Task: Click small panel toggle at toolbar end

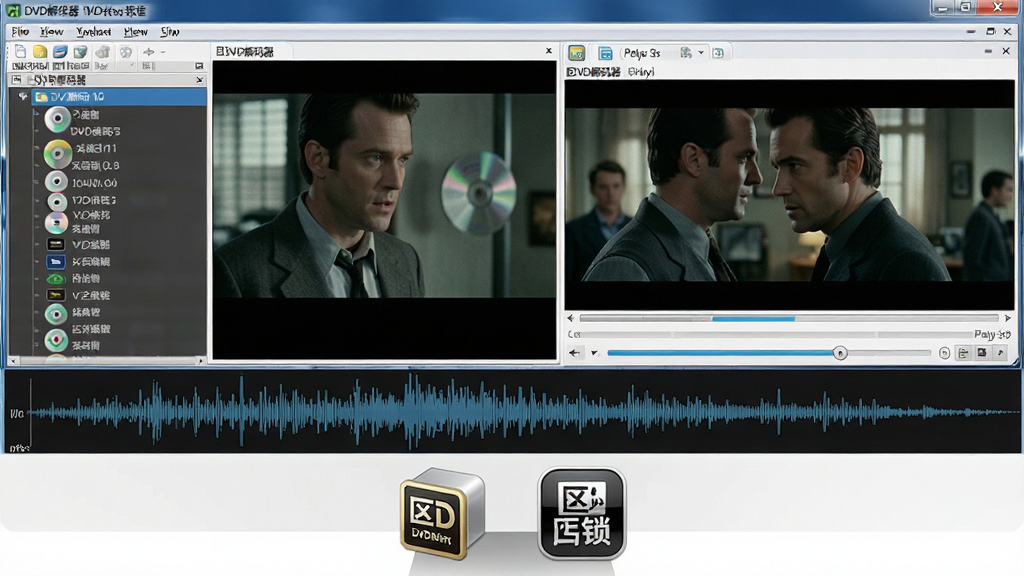Action: (x=199, y=66)
